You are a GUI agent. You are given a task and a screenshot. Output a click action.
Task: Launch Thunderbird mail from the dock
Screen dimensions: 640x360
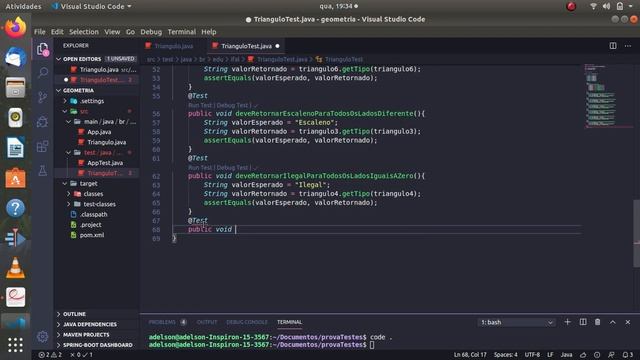pos(16,57)
